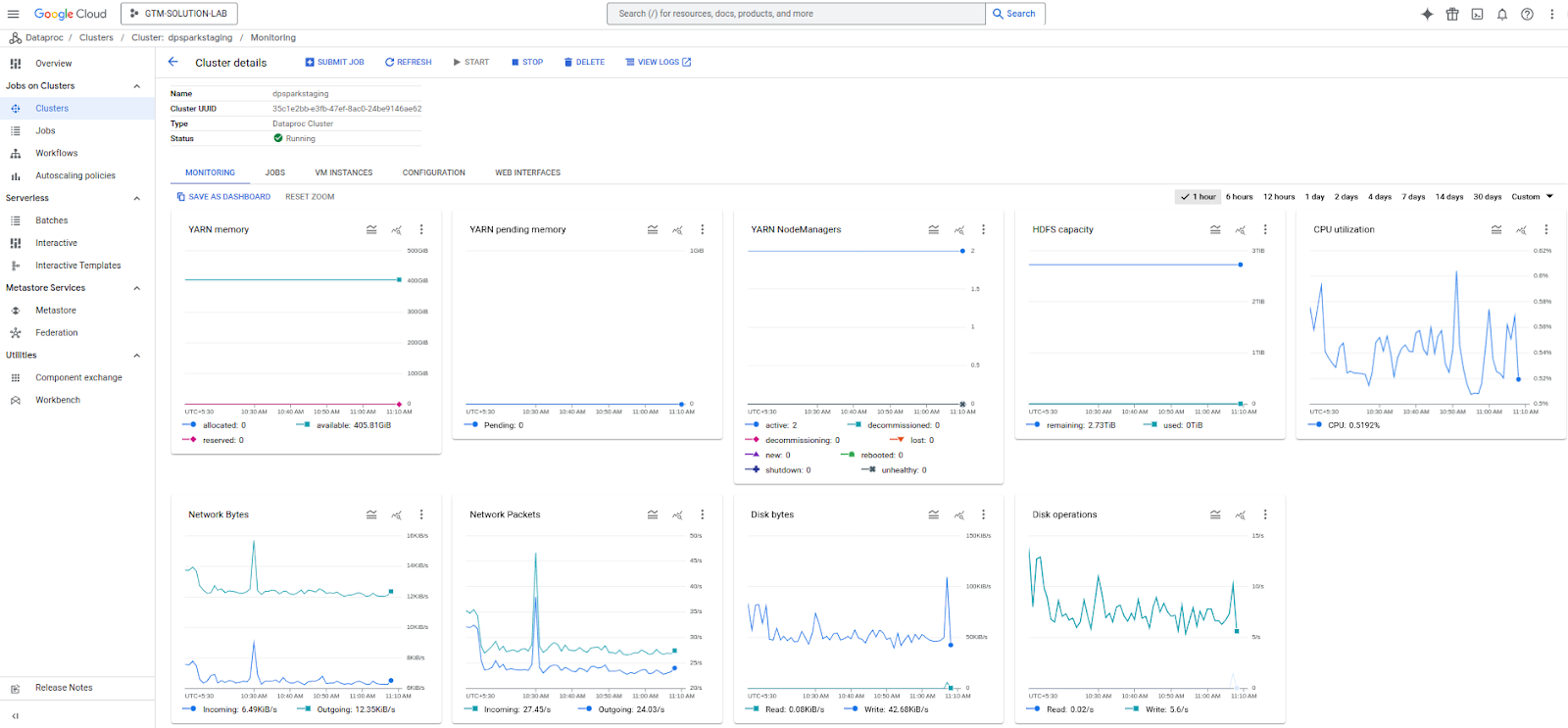Image resolution: width=1568 pixels, height=728 pixels.
Task: Open the help question mark icon
Action: [x=1527, y=14]
